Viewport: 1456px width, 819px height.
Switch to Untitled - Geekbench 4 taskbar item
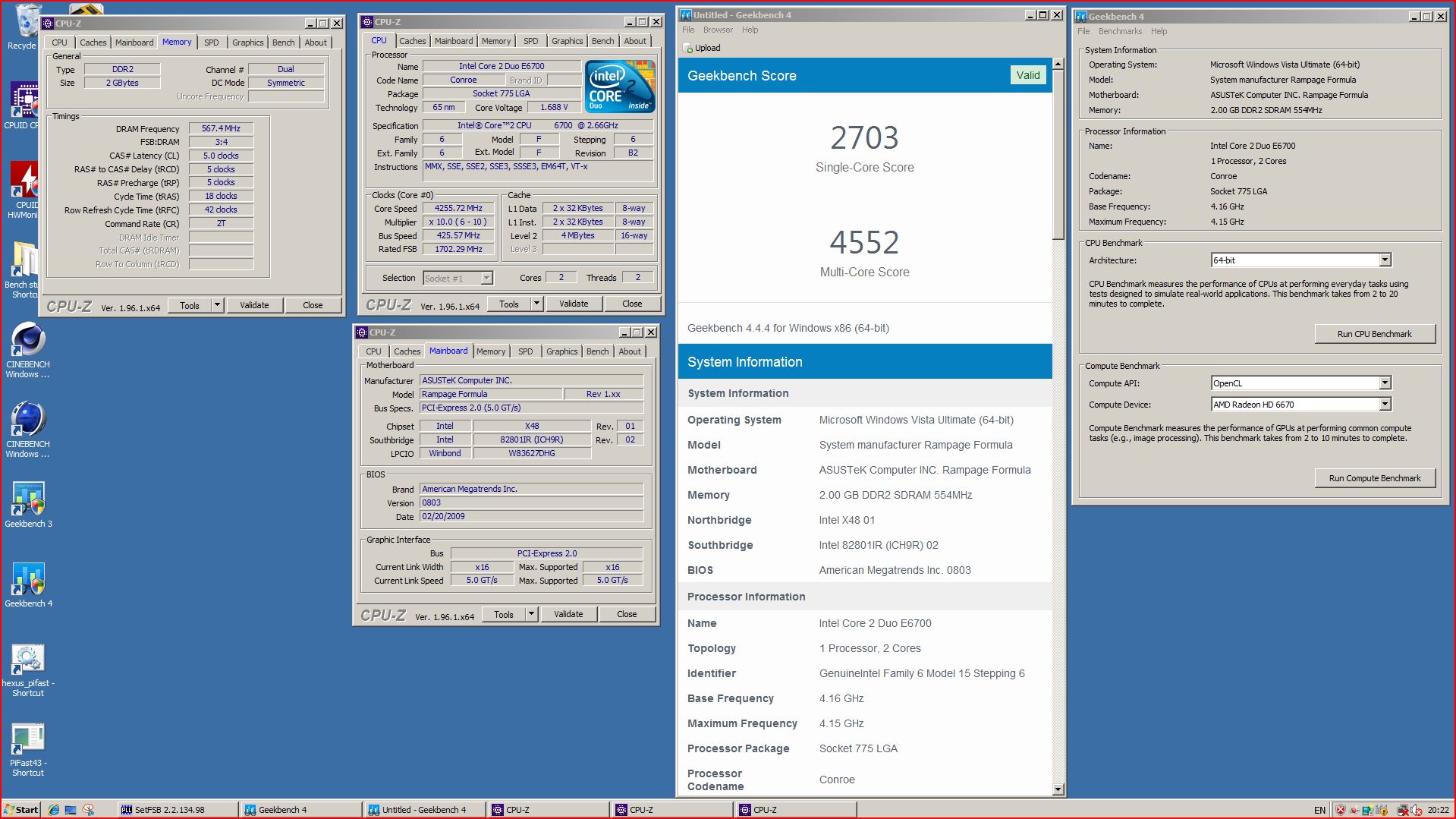point(425,810)
